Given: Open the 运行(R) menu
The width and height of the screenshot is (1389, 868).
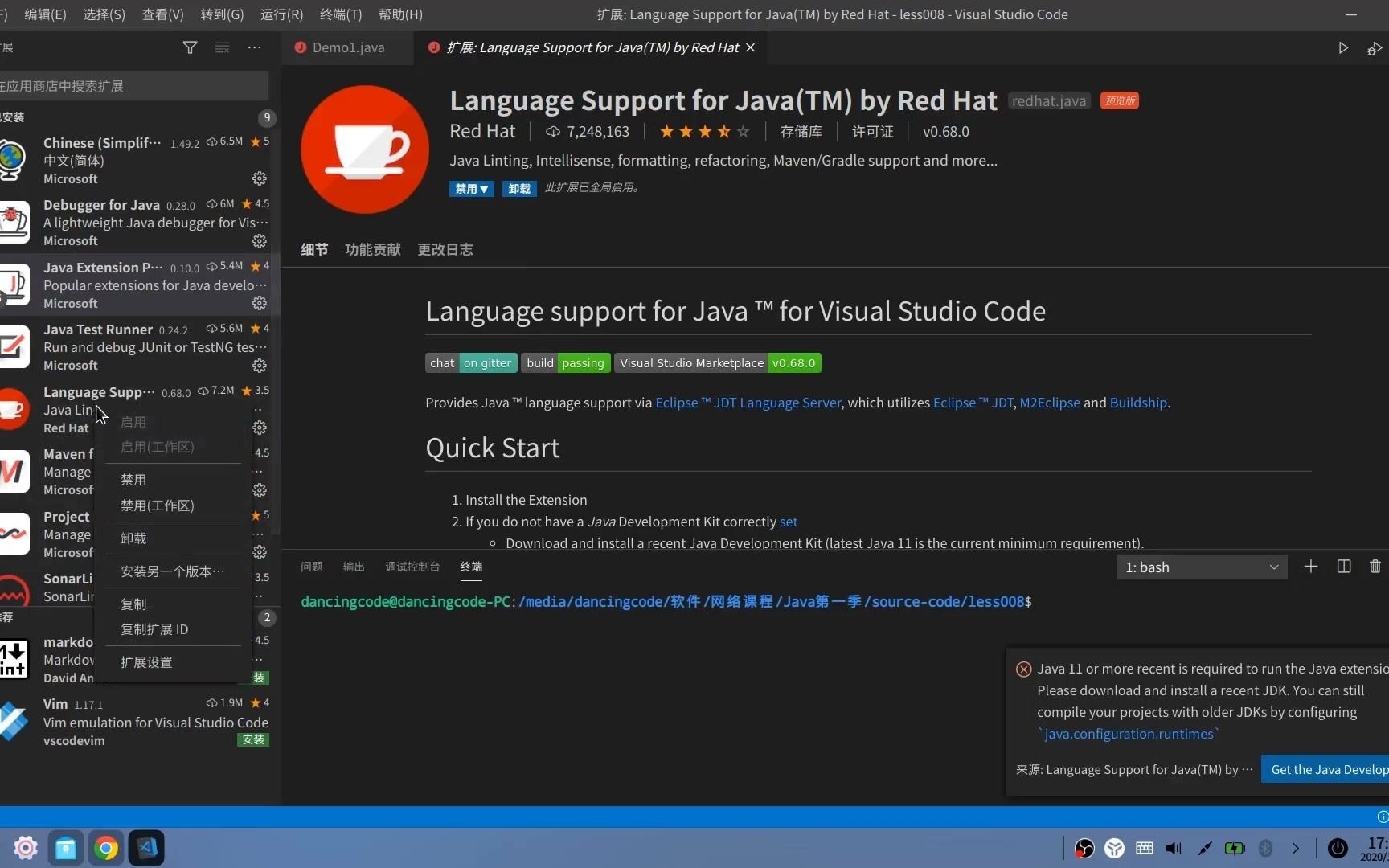Looking at the screenshot, I should pos(282,14).
